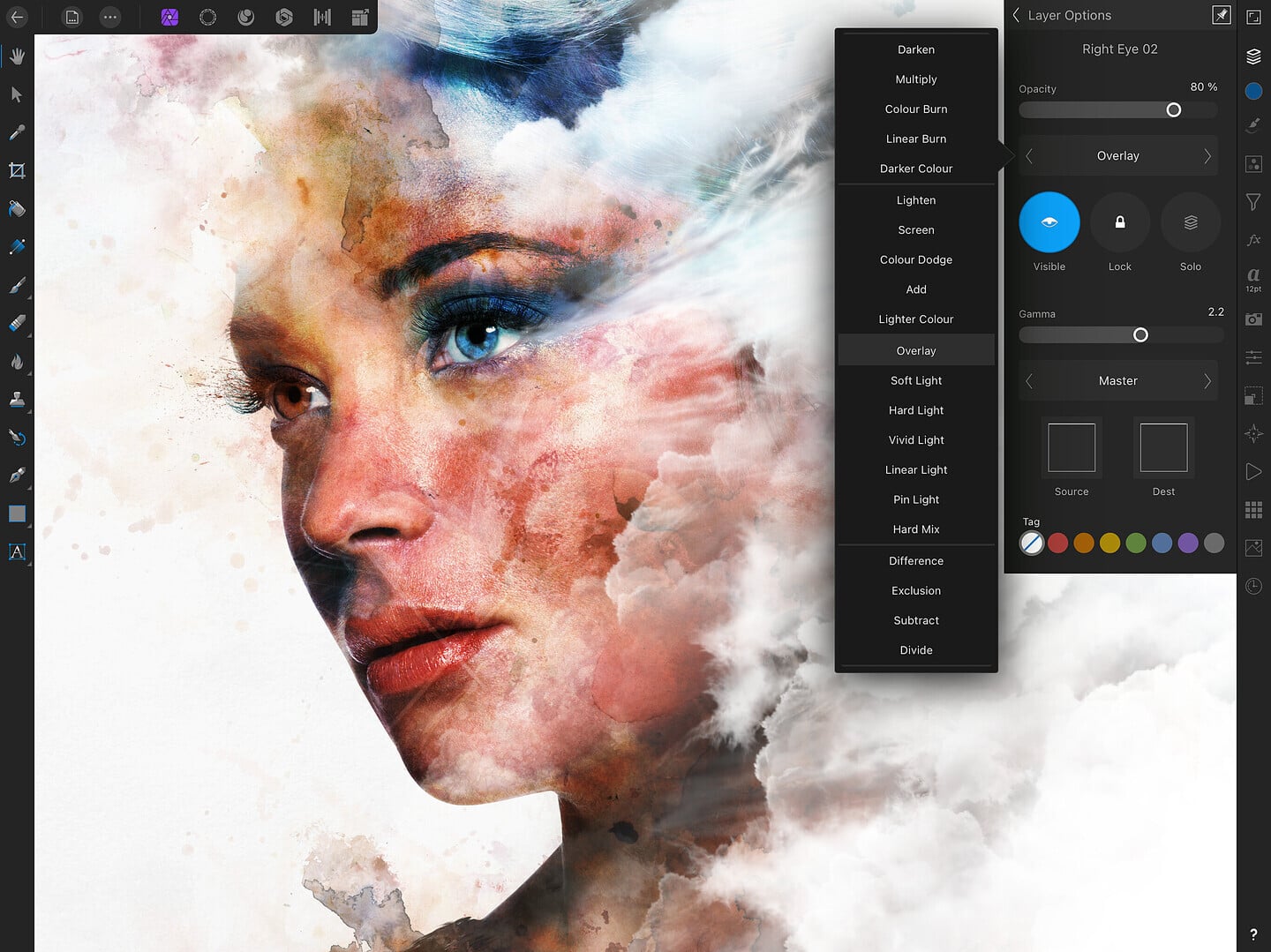Select the Hand (View) tool
Image resolution: width=1271 pixels, height=952 pixels.
pos(17,56)
